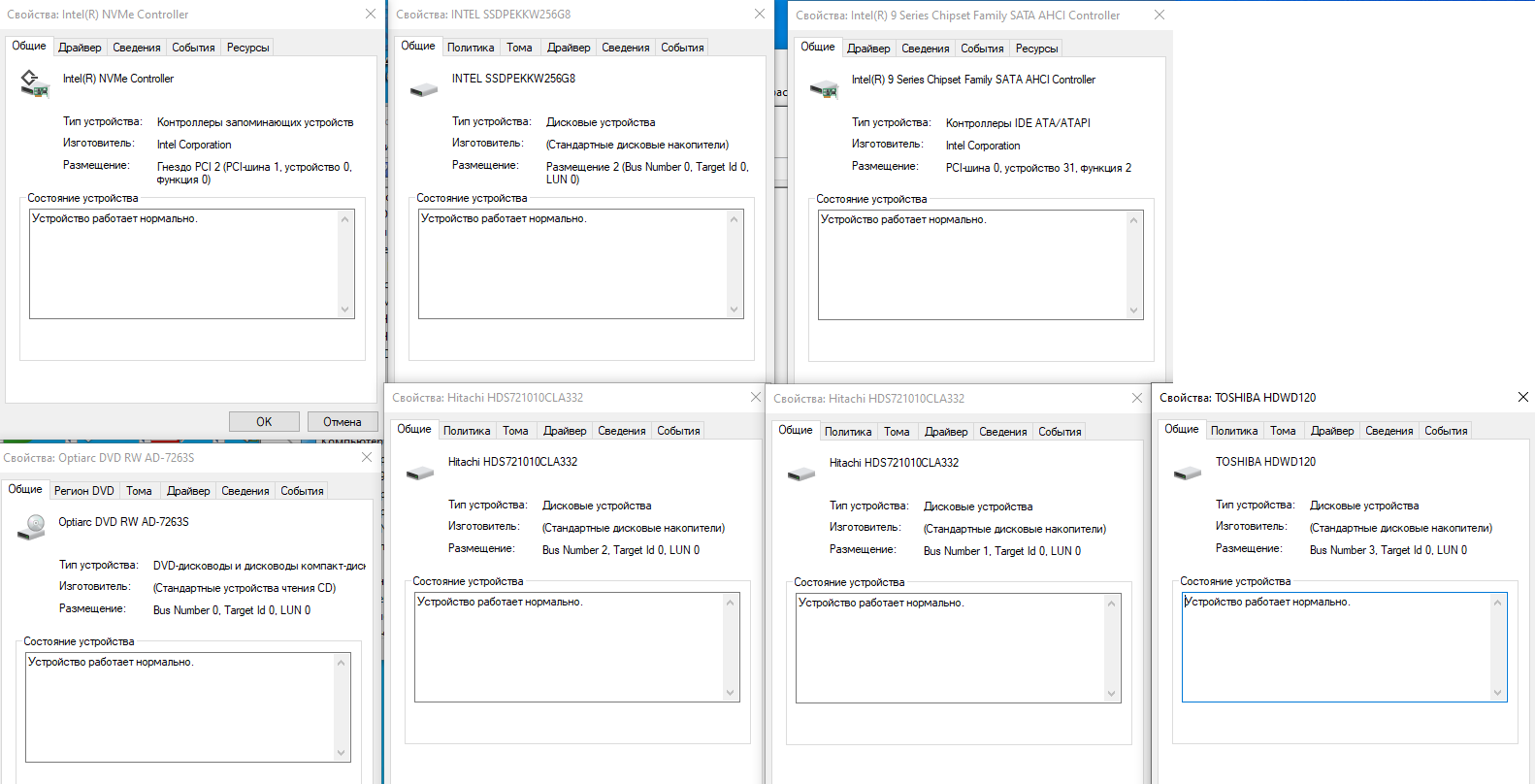Screen dimensions: 1535x784
Task: Click disk icon in Hitachi Bus Number 1 window
Action: coord(801,474)
